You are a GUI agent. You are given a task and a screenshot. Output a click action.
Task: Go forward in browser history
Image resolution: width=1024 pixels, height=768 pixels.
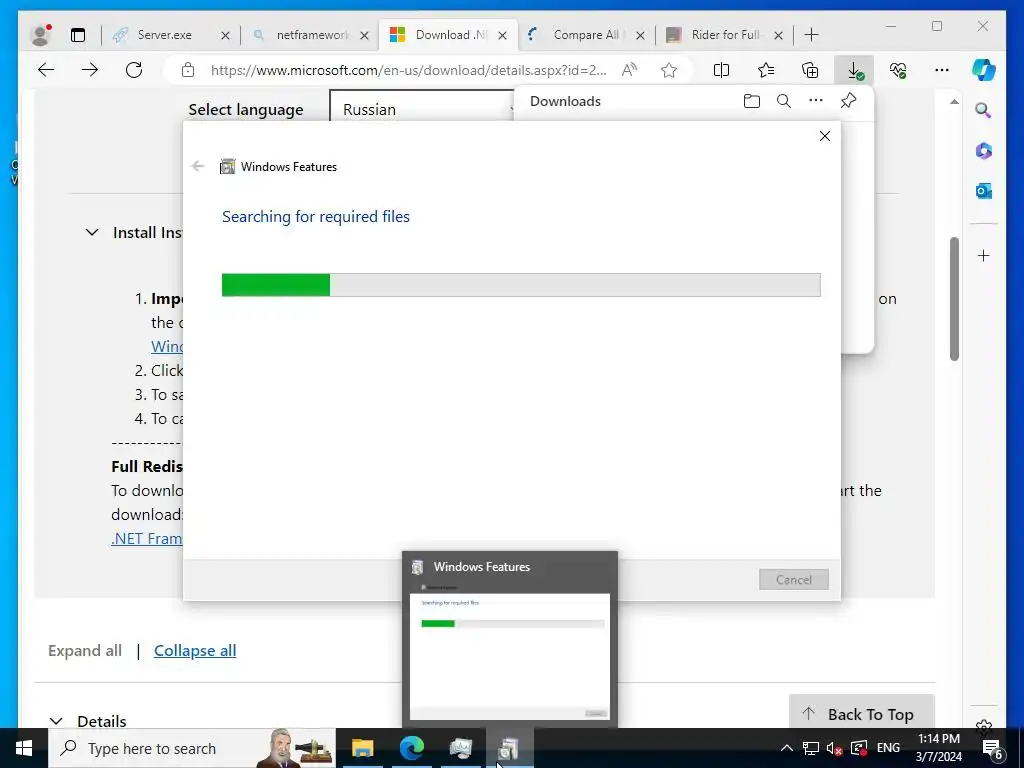[x=90, y=70]
